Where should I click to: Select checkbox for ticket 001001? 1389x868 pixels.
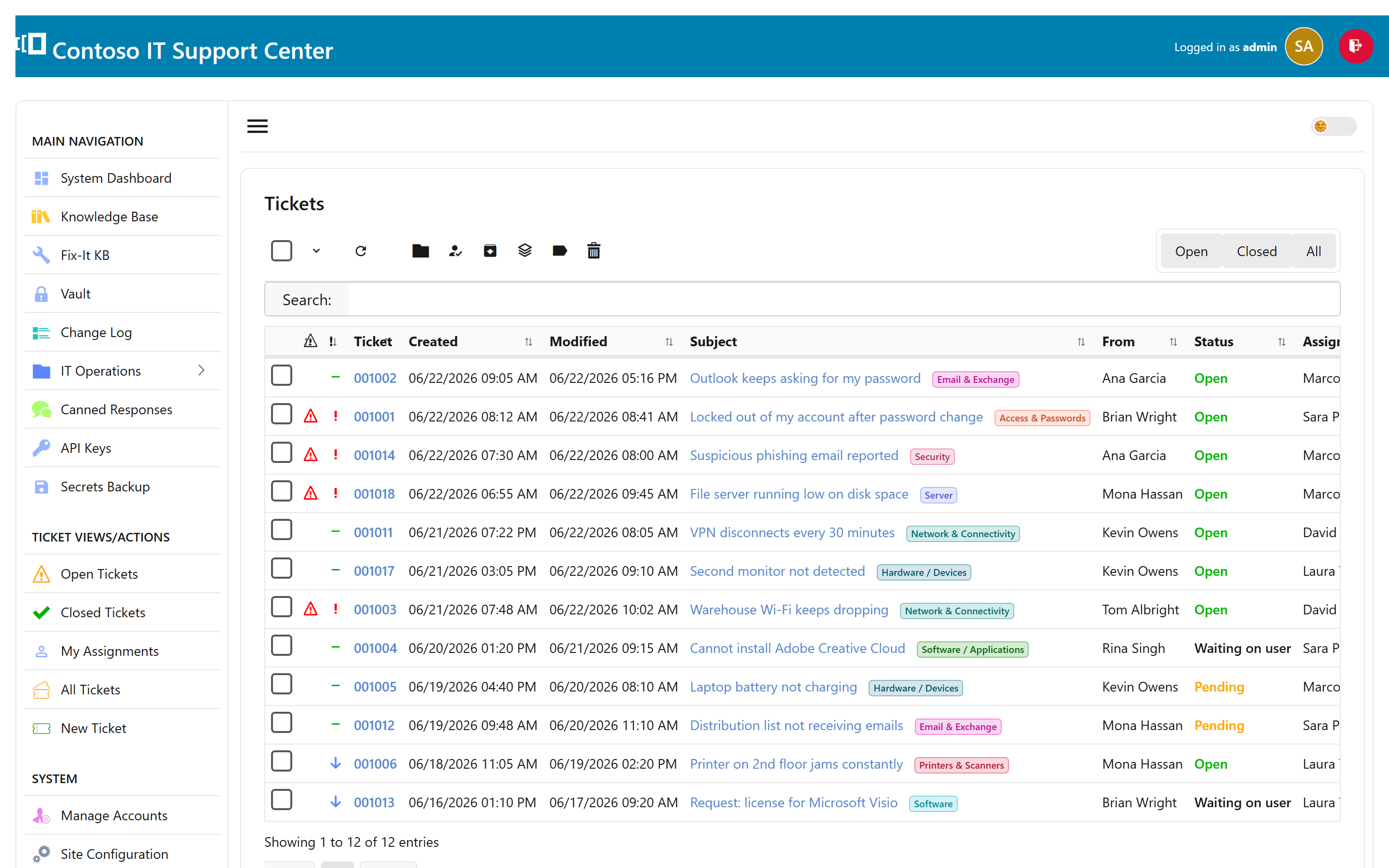coord(281,414)
